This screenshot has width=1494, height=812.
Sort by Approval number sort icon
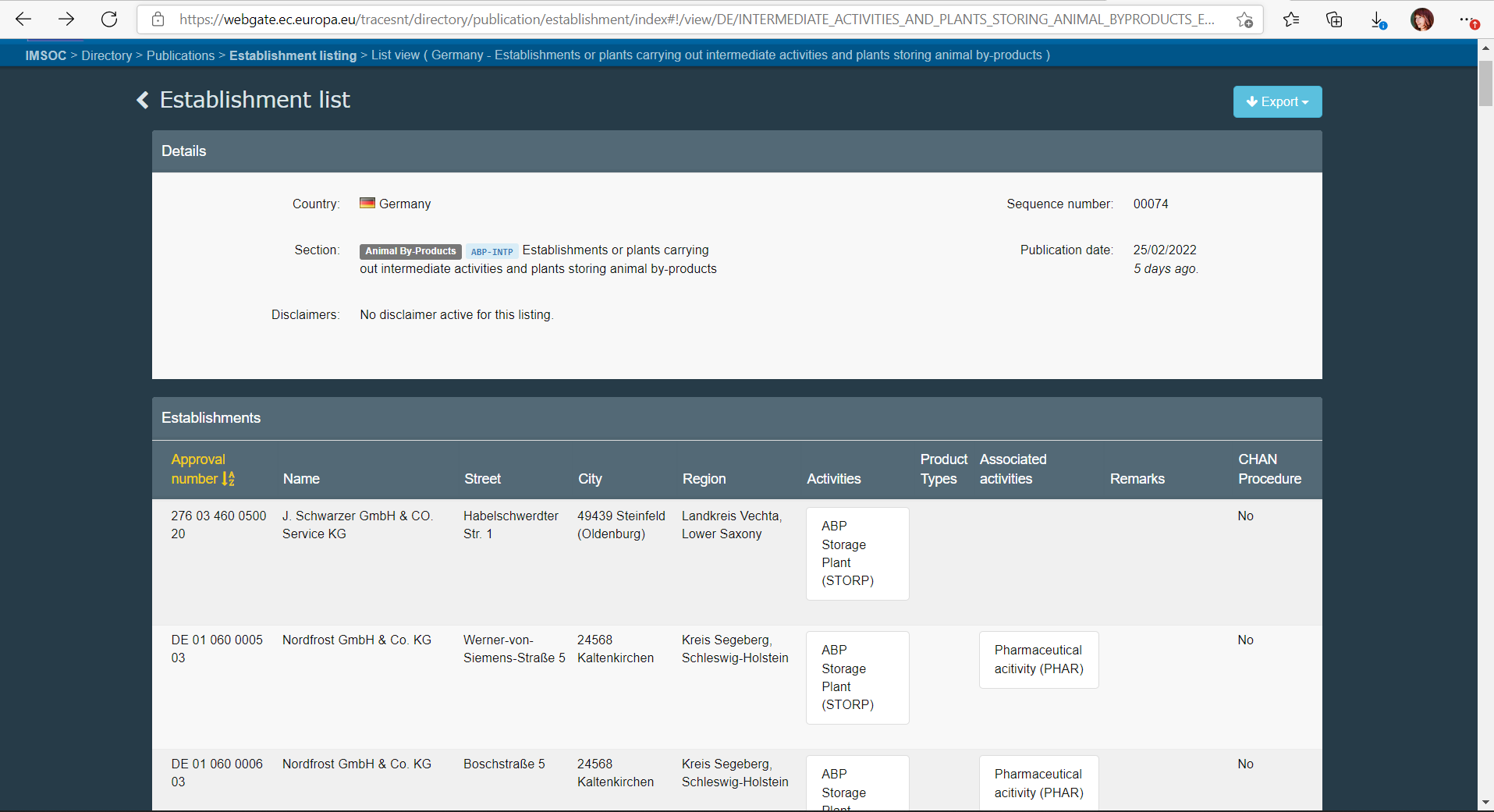coord(228,479)
